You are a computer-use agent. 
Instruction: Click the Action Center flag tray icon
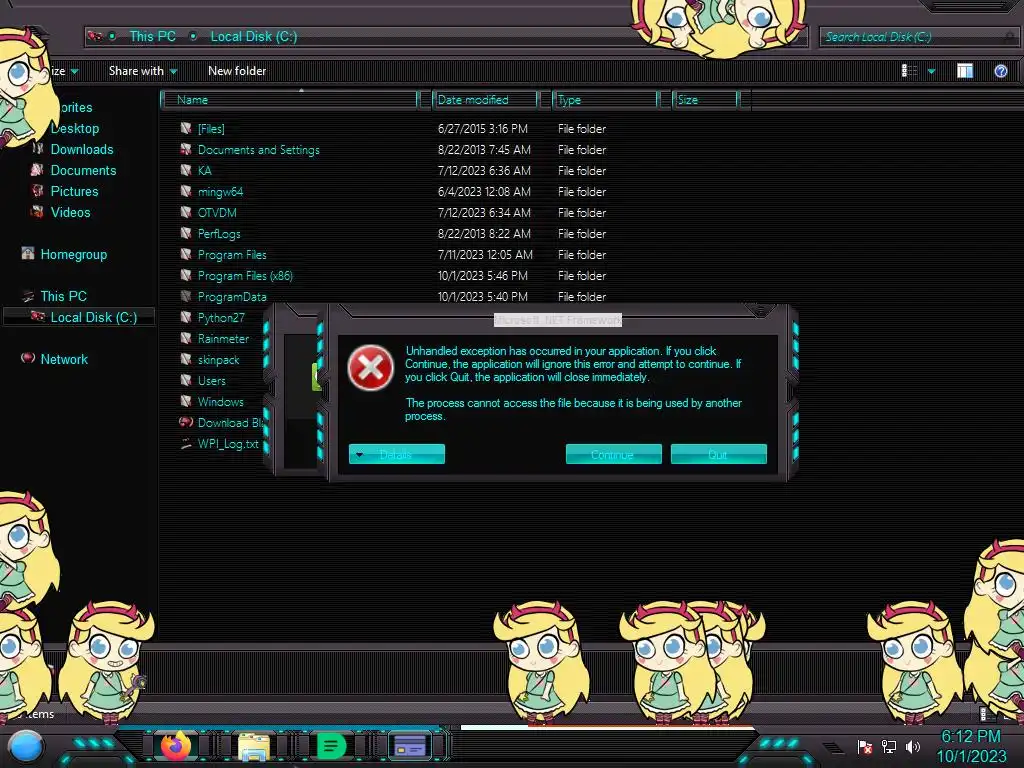(x=864, y=746)
